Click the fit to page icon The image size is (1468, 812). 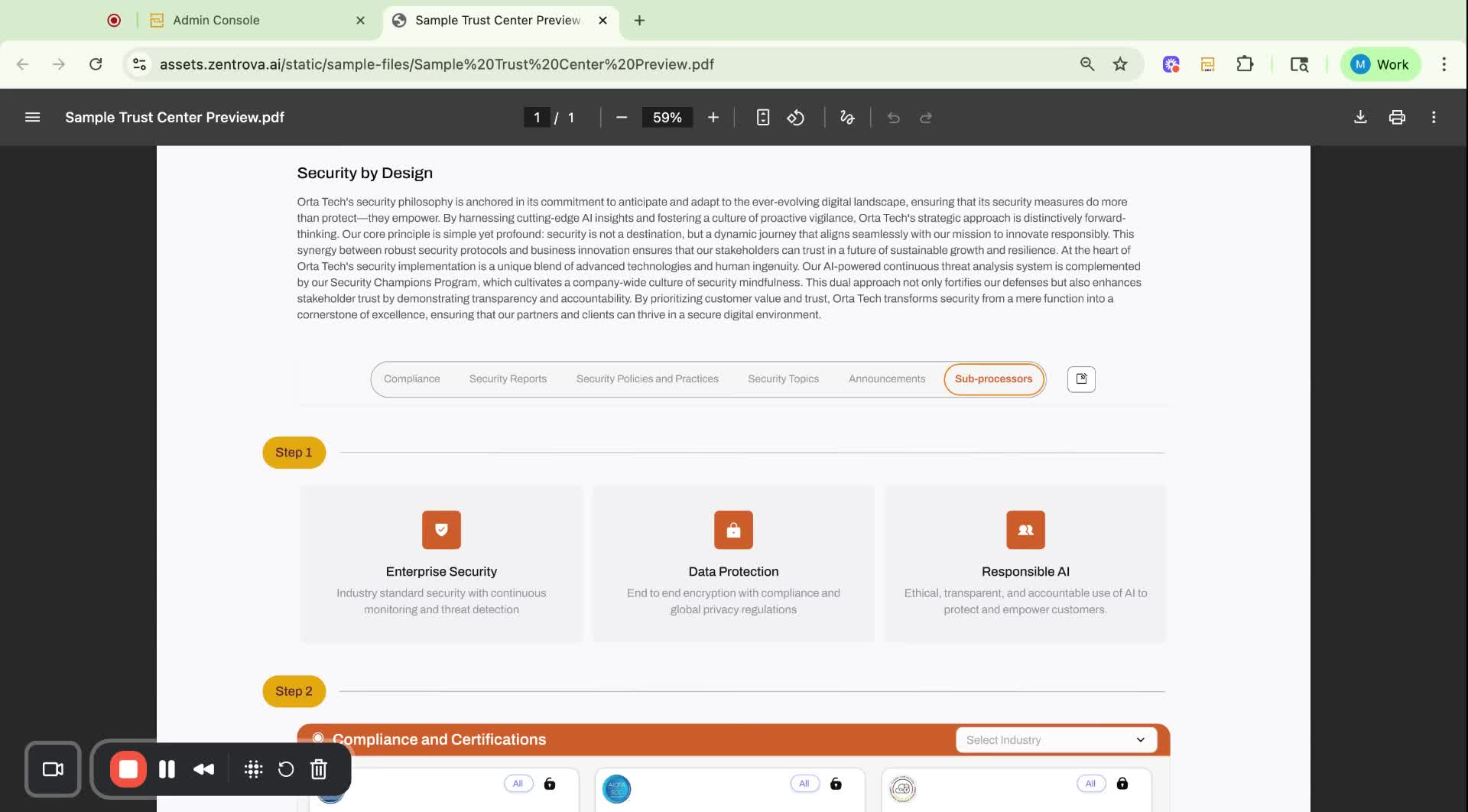click(762, 117)
